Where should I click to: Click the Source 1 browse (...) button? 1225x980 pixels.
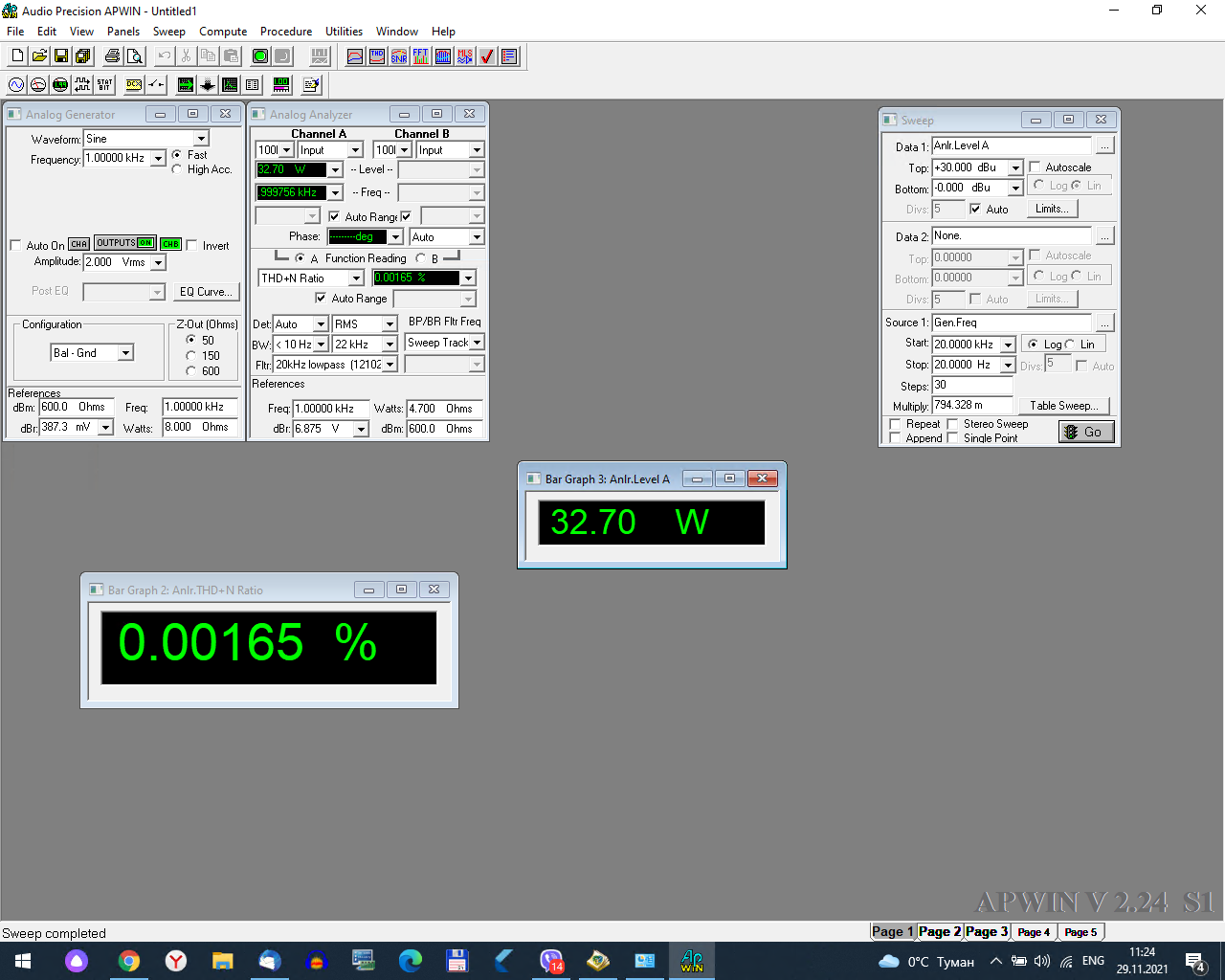pyautogui.click(x=1104, y=323)
